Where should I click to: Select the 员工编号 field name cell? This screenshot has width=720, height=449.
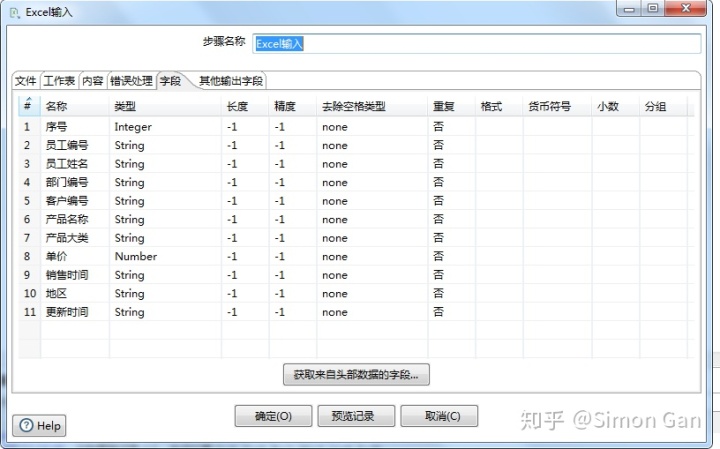tap(75, 145)
